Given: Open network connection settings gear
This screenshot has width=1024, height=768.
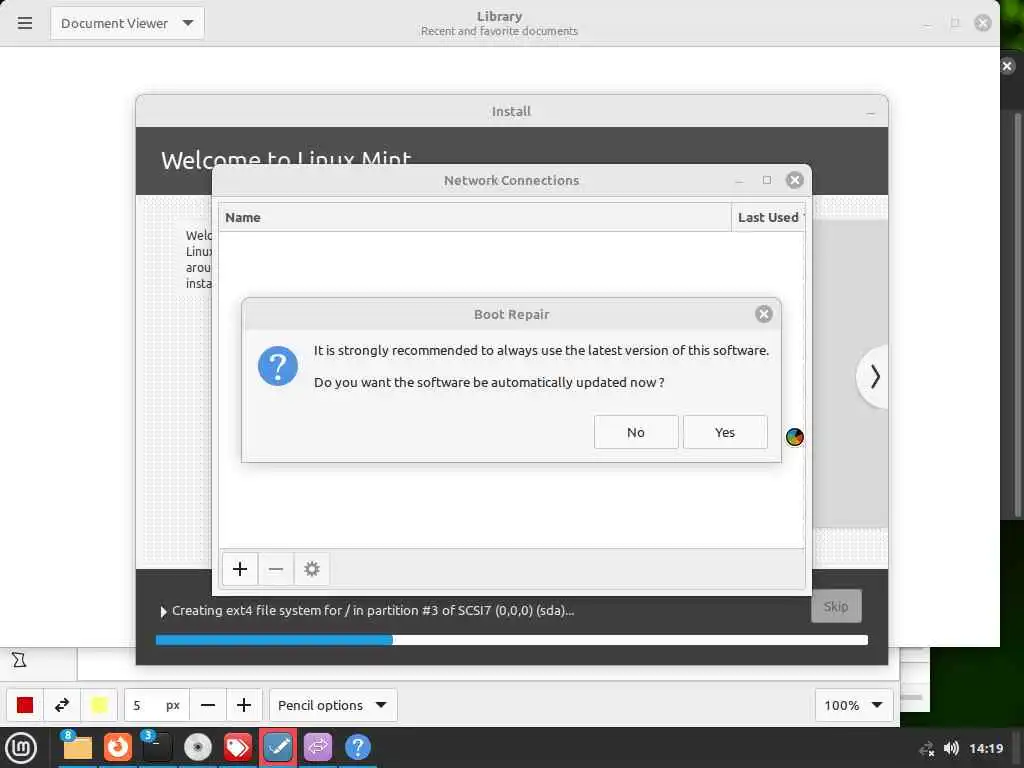Looking at the screenshot, I should point(312,569).
